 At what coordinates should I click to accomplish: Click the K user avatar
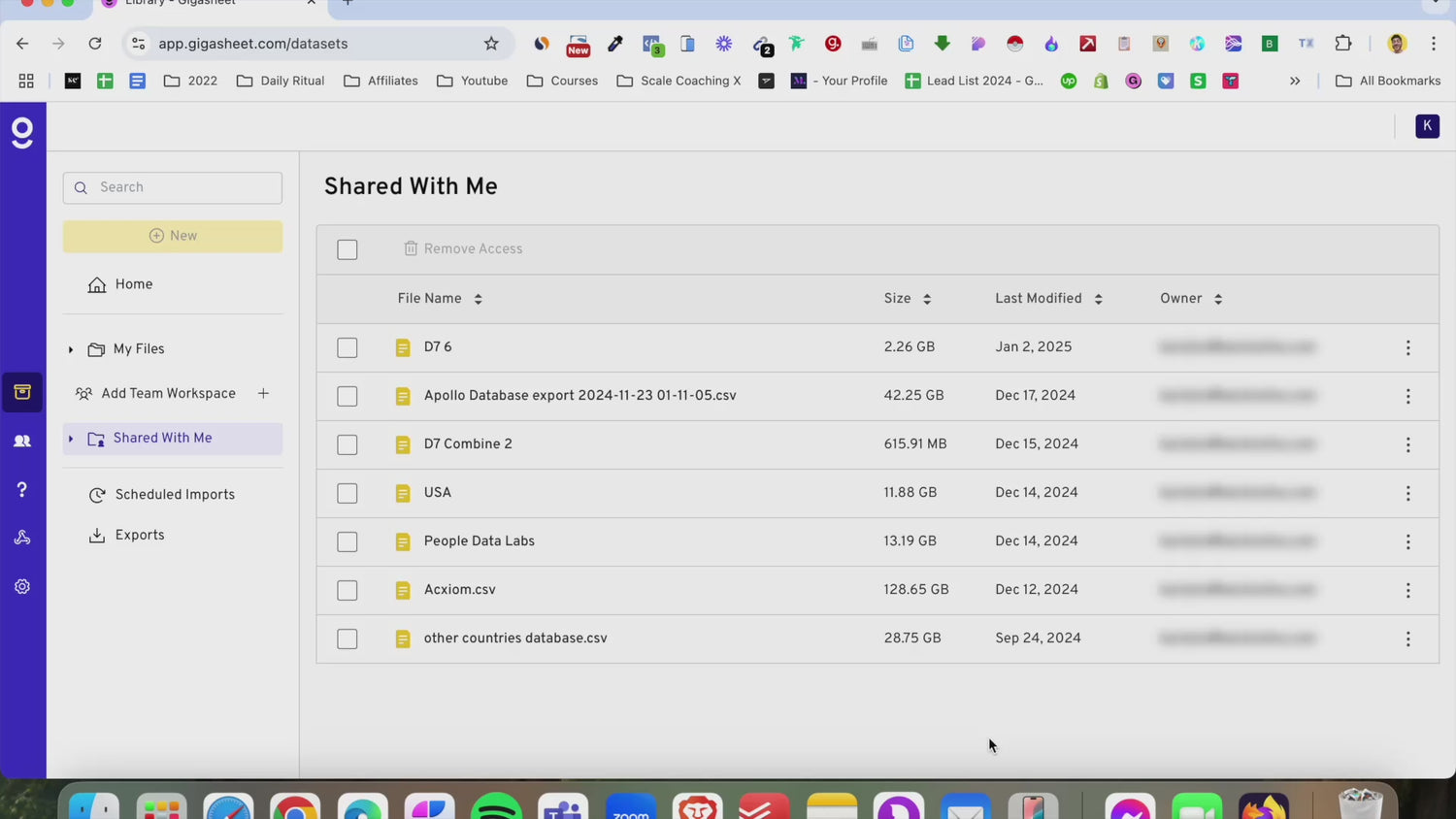point(1426,126)
